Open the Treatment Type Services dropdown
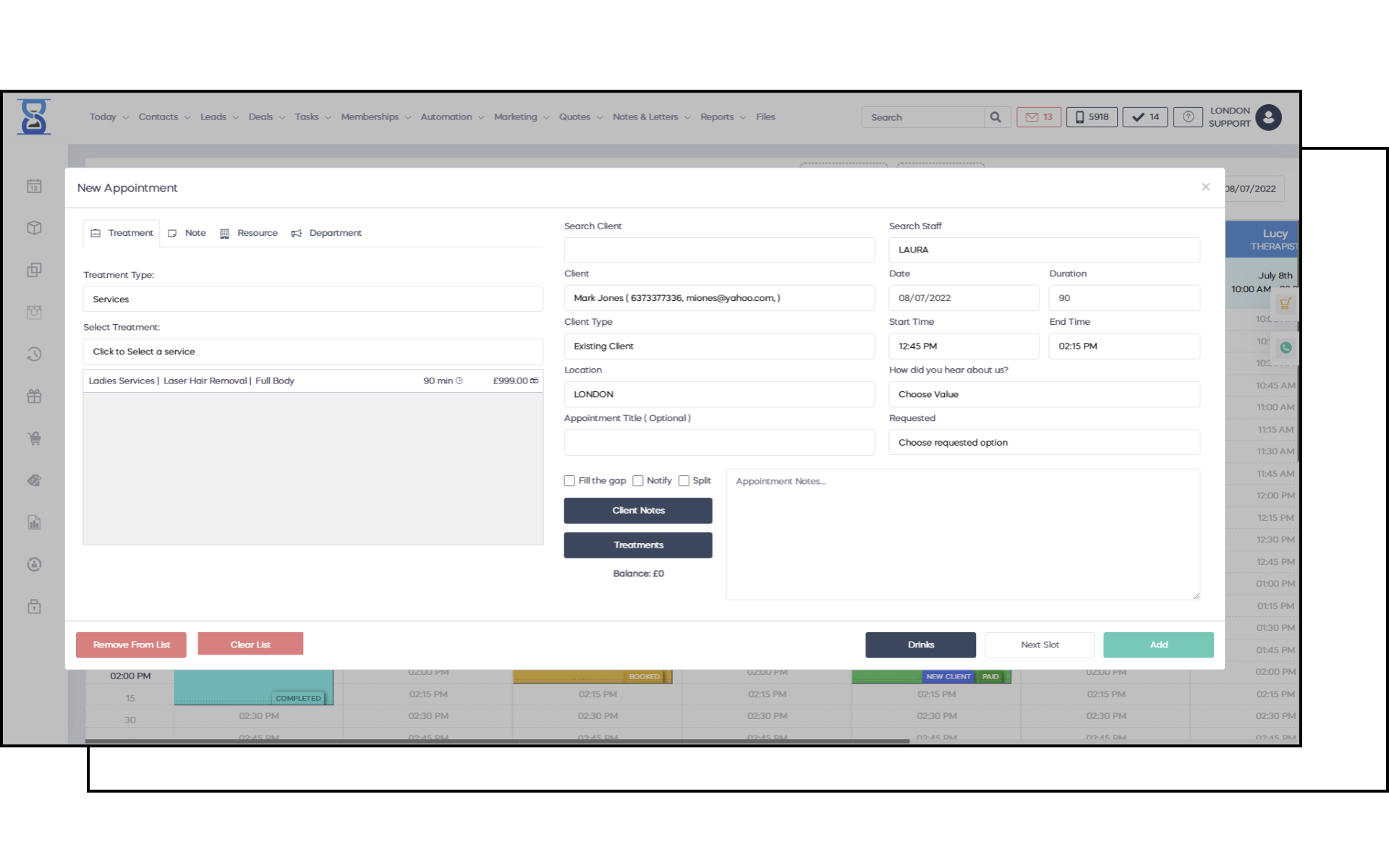This screenshot has height=868, width=1389. click(313, 299)
